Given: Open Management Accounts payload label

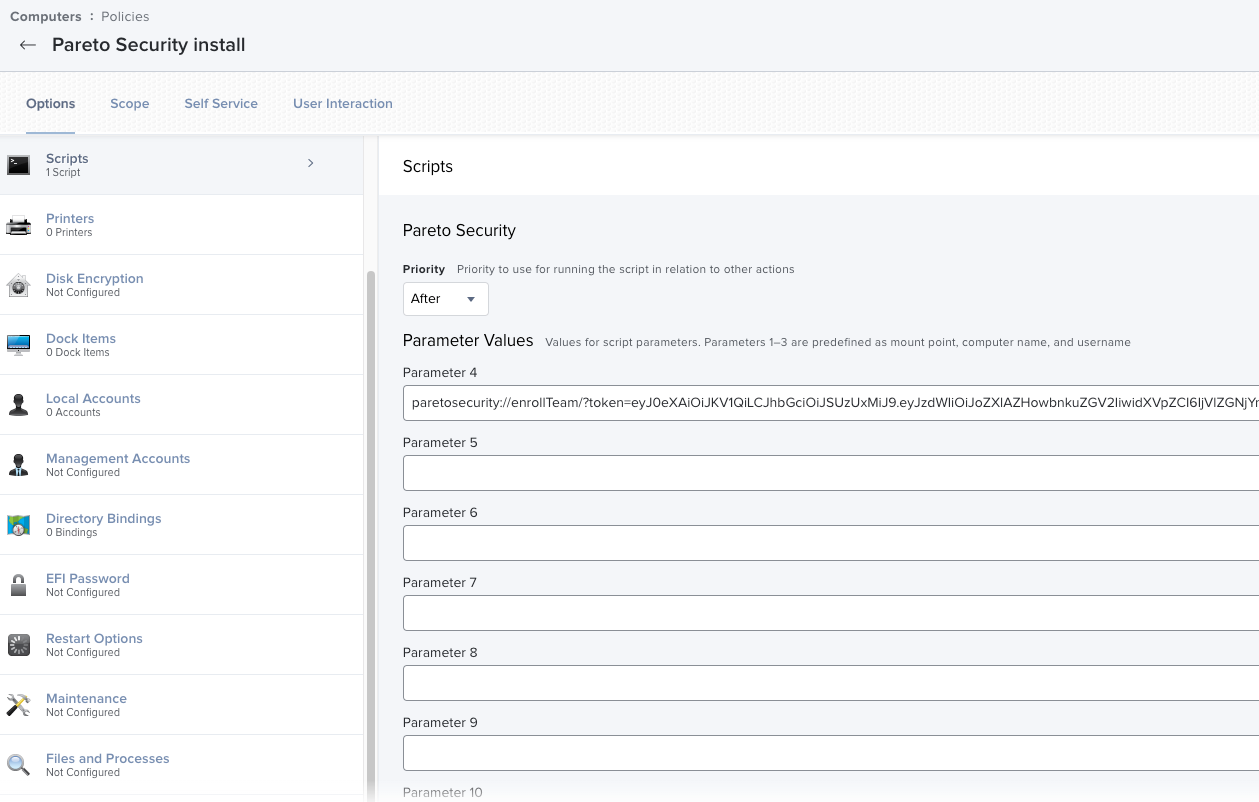Looking at the screenshot, I should (x=118, y=459).
